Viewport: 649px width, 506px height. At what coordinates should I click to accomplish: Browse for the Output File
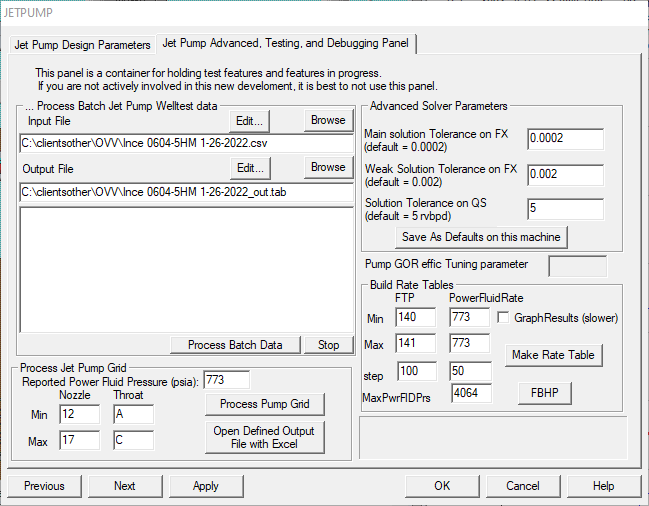[328, 167]
